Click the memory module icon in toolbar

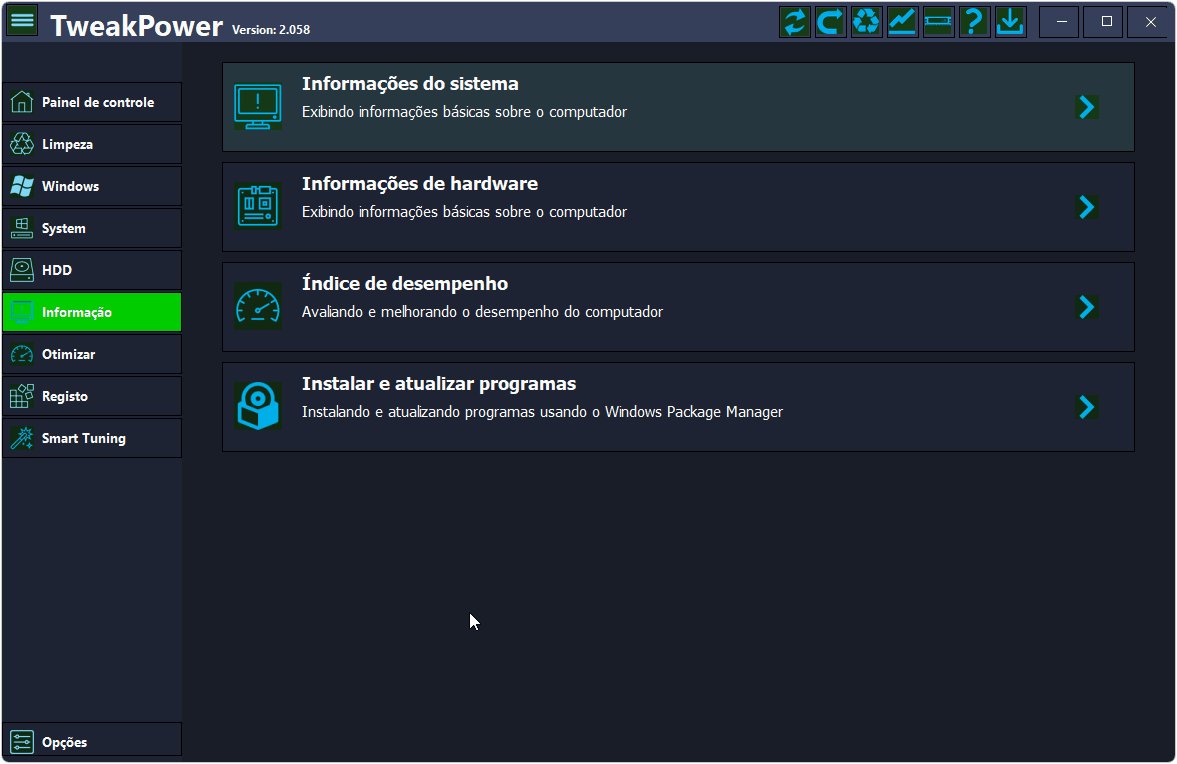click(x=939, y=22)
